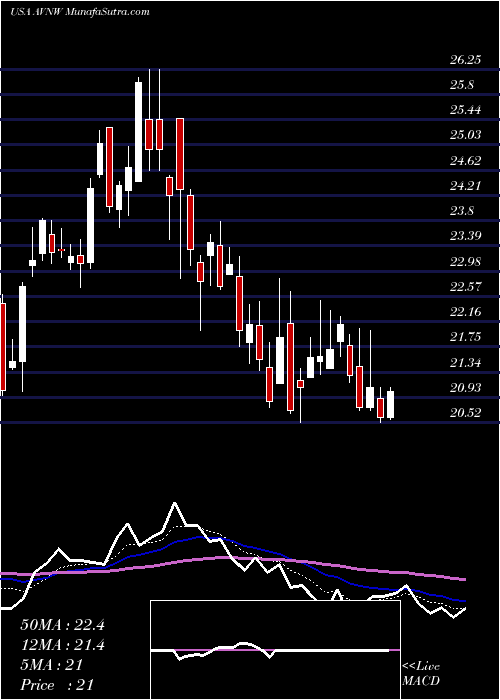Click the 21.75 price axis label
This screenshot has height=700, width=500.
[465, 337]
